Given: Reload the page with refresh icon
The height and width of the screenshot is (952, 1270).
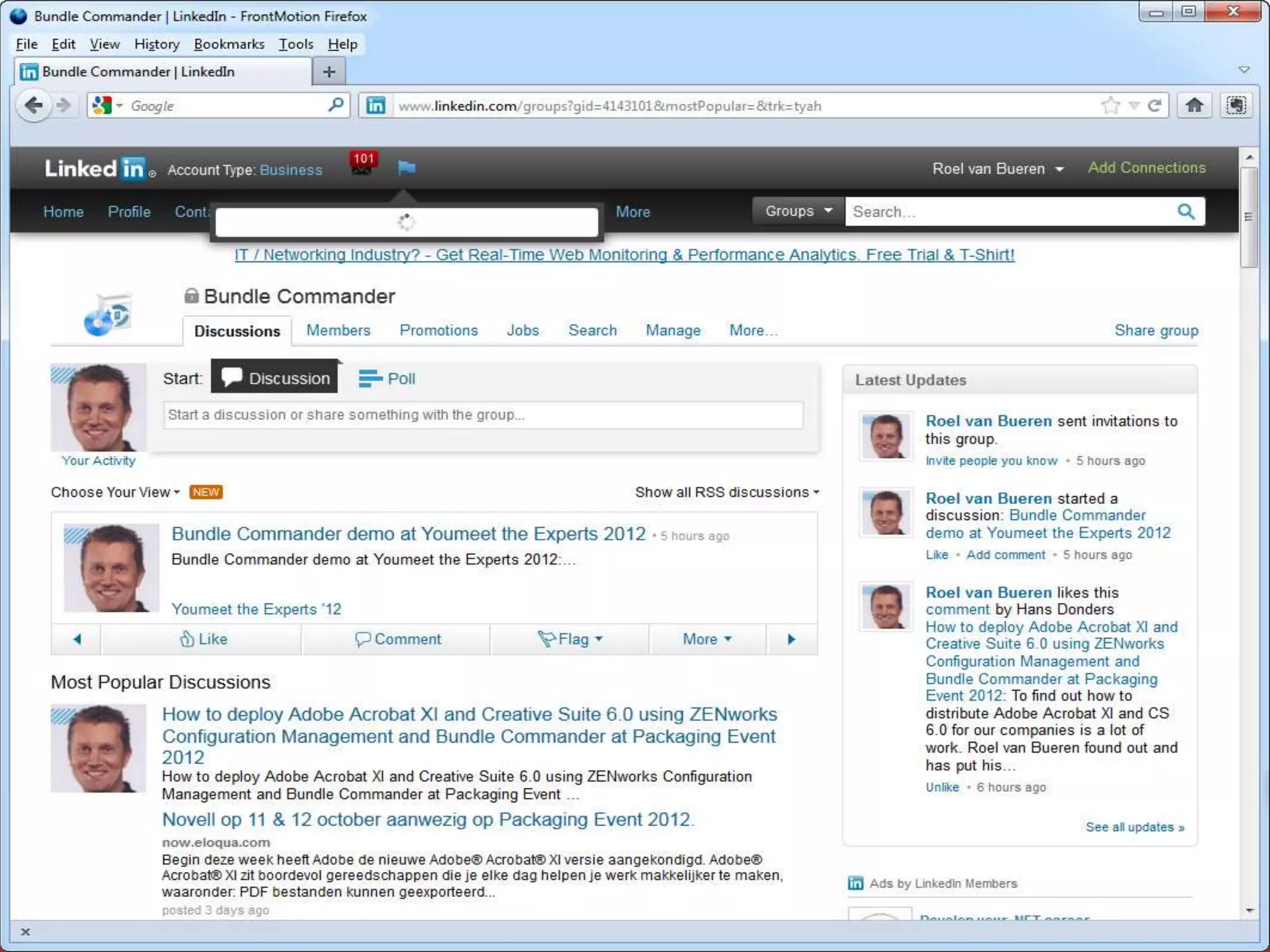Looking at the screenshot, I should 1155,105.
